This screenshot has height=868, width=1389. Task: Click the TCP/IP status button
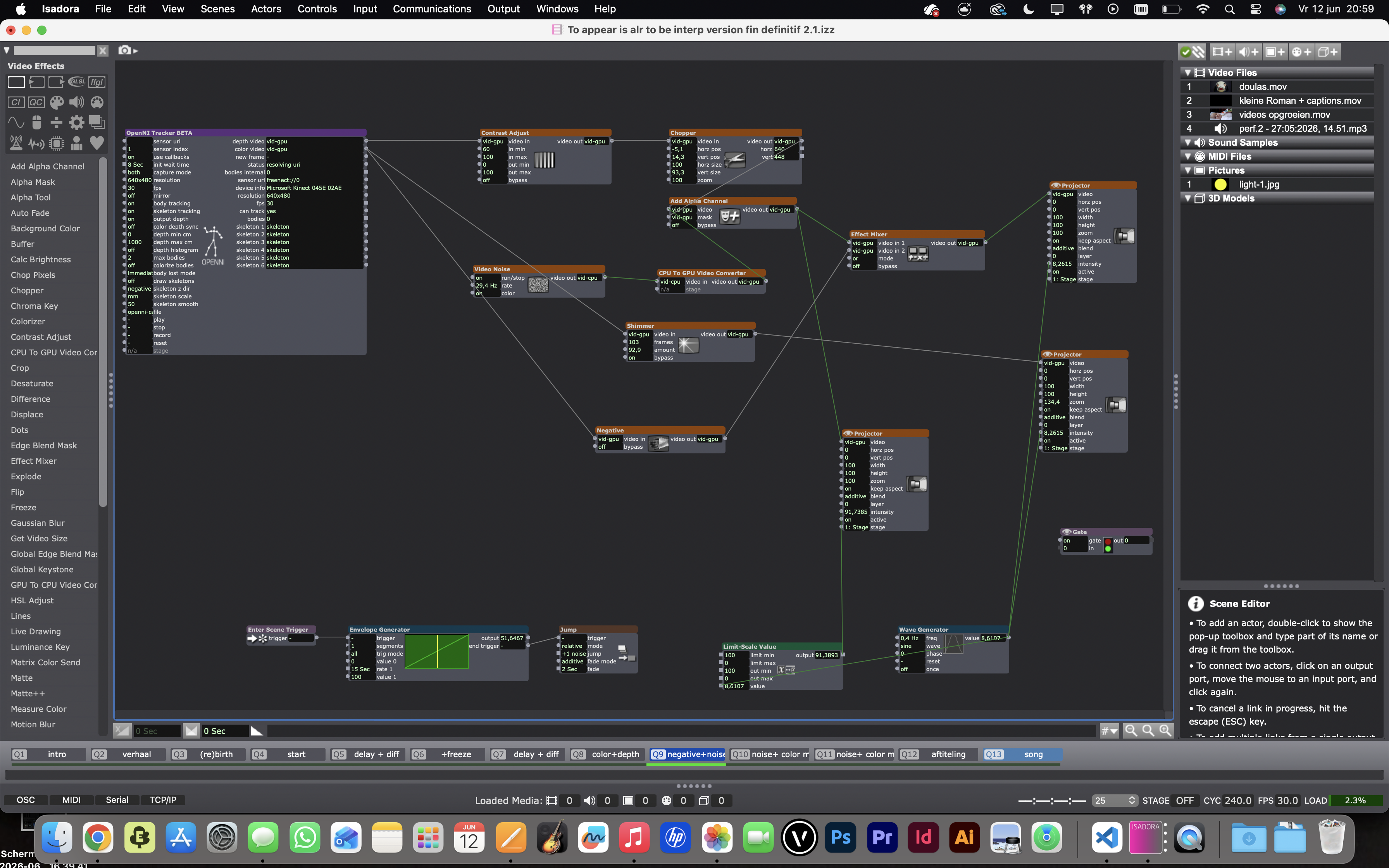[163, 800]
